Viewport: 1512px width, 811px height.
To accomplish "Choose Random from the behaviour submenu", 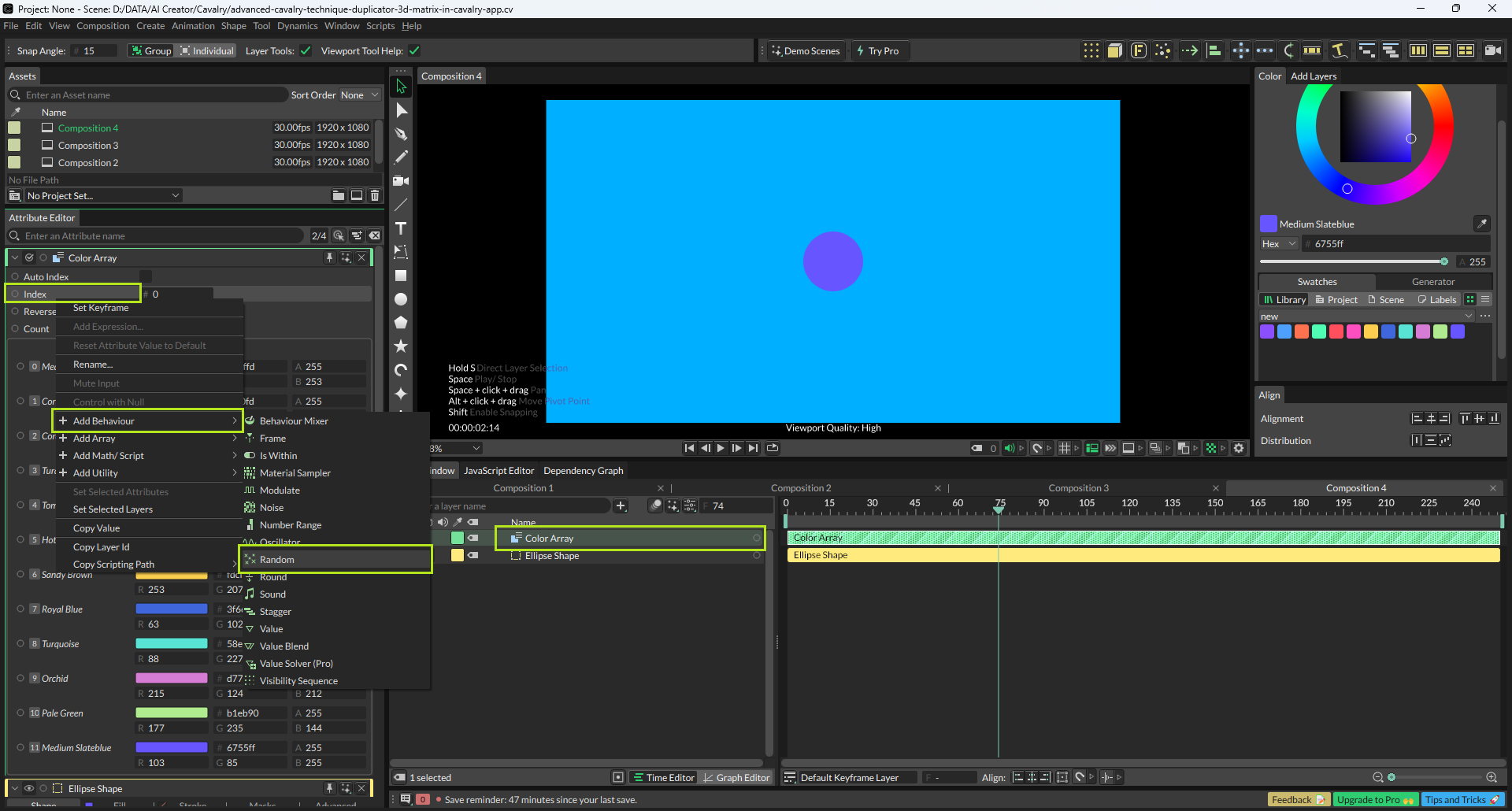I will coord(277,560).
